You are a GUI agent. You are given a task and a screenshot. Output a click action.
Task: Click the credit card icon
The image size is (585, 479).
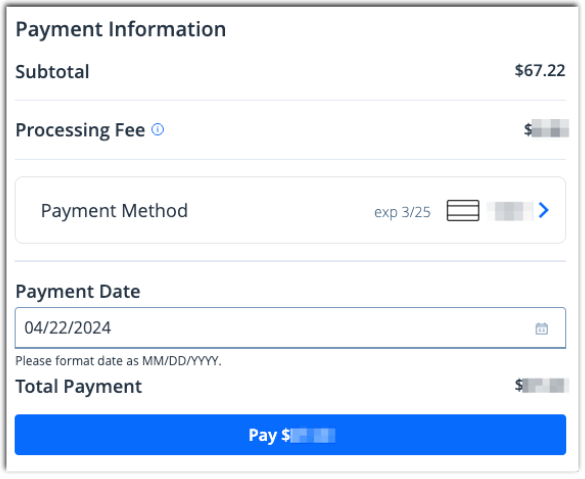463,210
